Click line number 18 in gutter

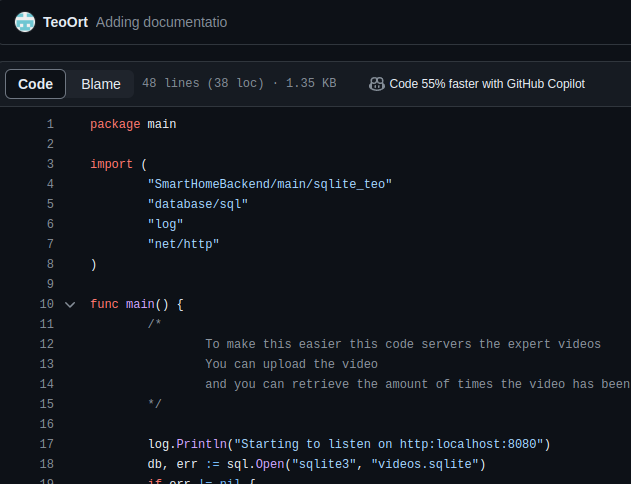click(x=46, y=464)
